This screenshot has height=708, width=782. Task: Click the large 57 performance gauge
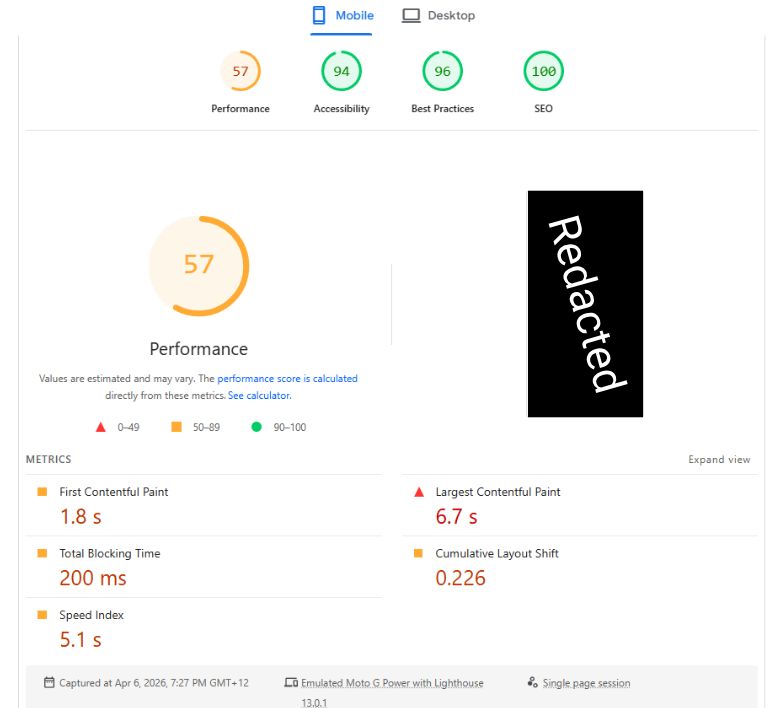[199, 266]
